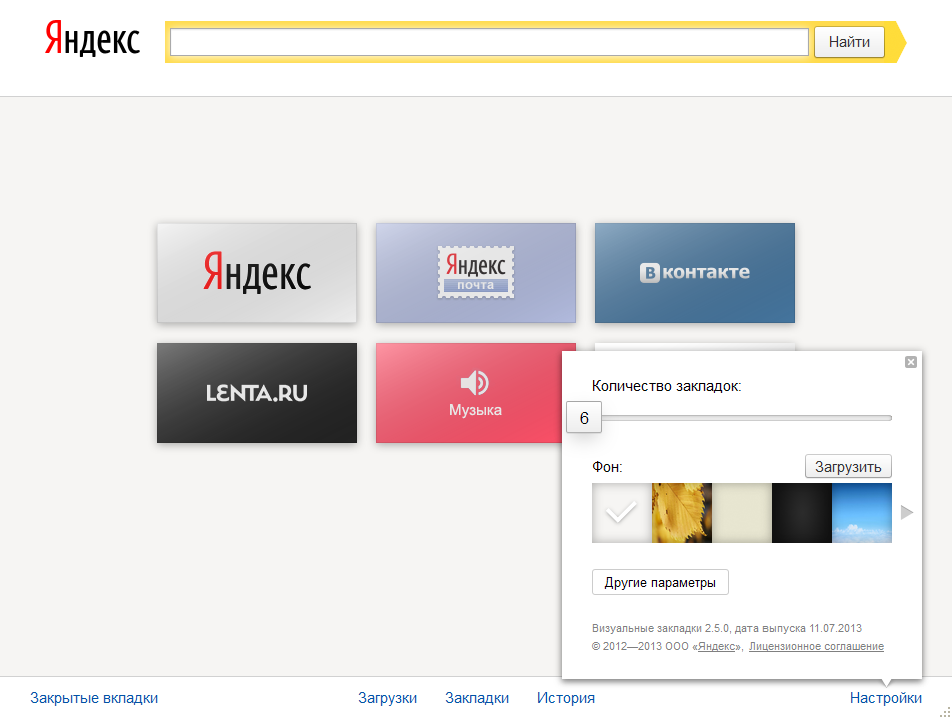Open Другие параметры settings
The height and width of the screenshot is (719, 952).
point(660,582)
